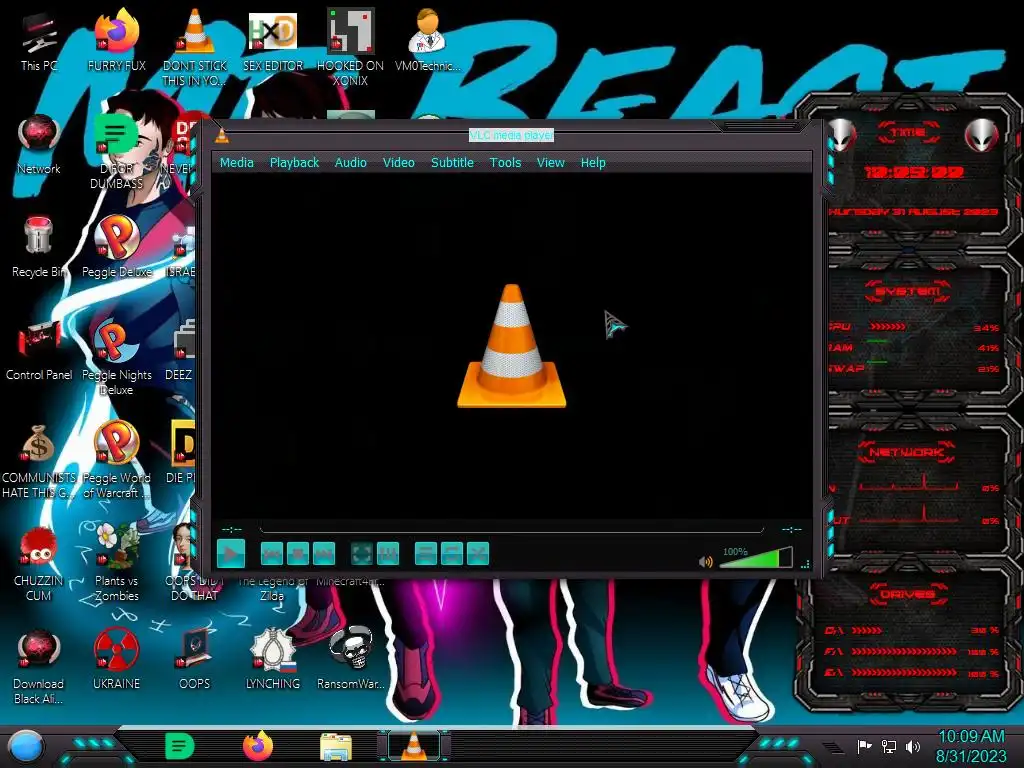
Task: Open the View menu
Action: pos(551,163)
